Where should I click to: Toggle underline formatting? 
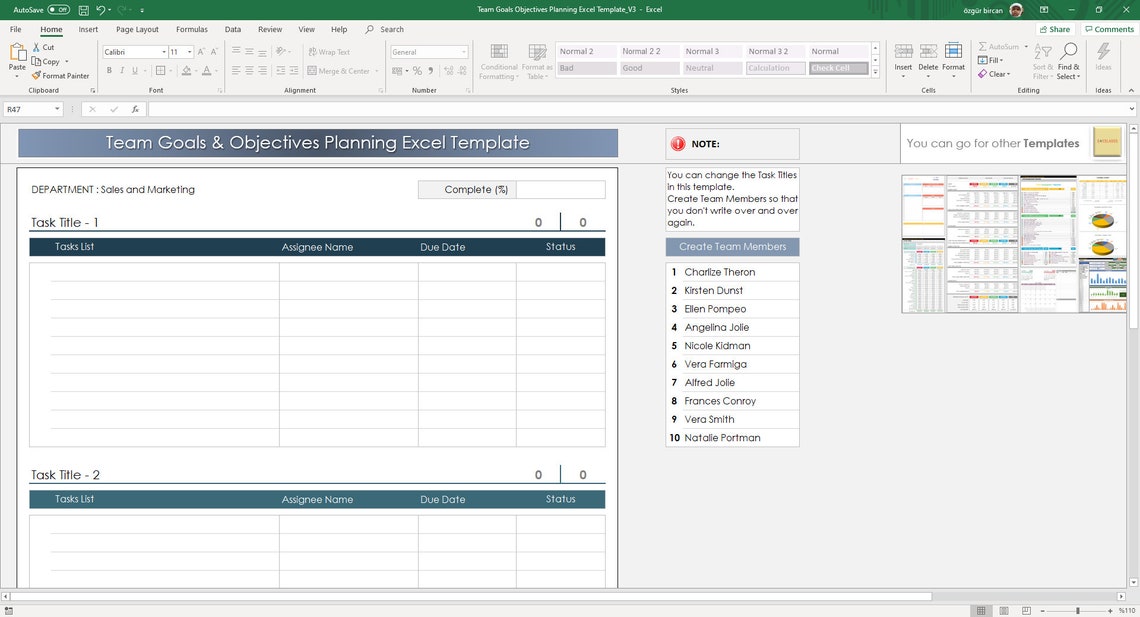[x=133, y=70]
